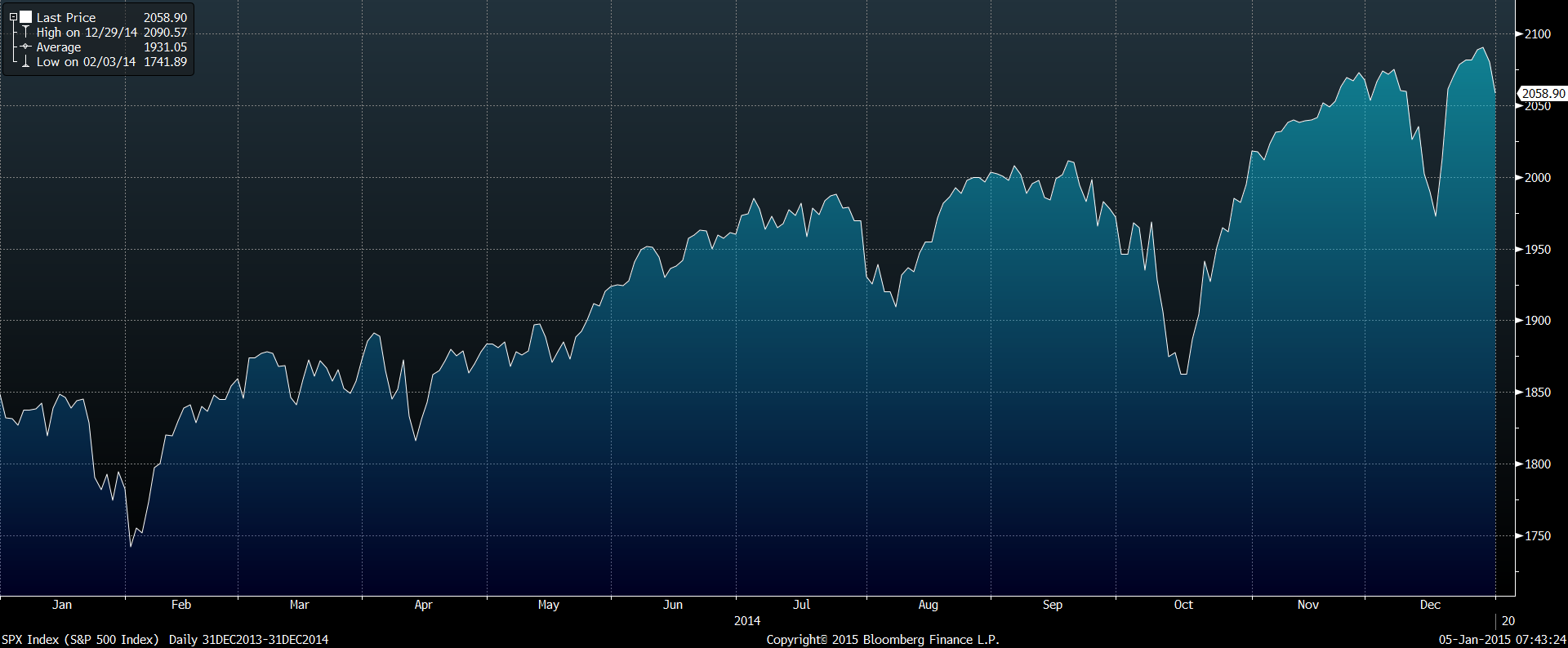Screen dimensions: 1568x648
Task: Click the 1950 price axis label
Action: tap(1538, 250)
